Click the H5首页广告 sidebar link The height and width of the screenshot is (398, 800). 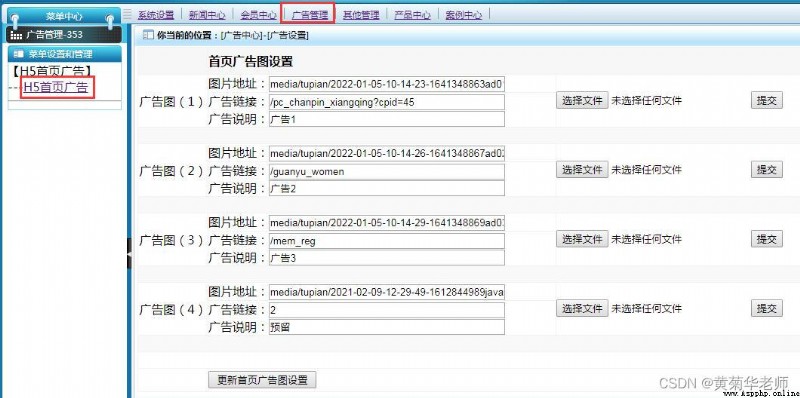click(x=56, y=87)
